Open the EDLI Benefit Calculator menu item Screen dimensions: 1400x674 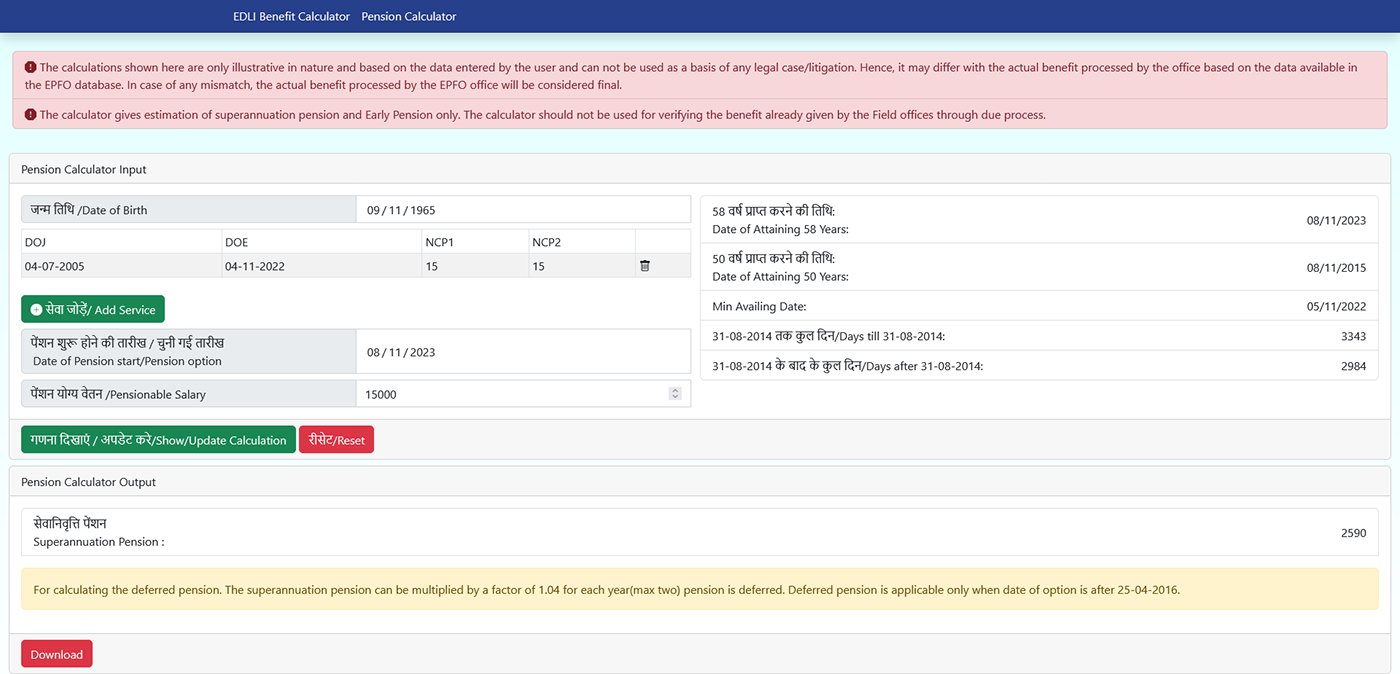tap(291, 16)
